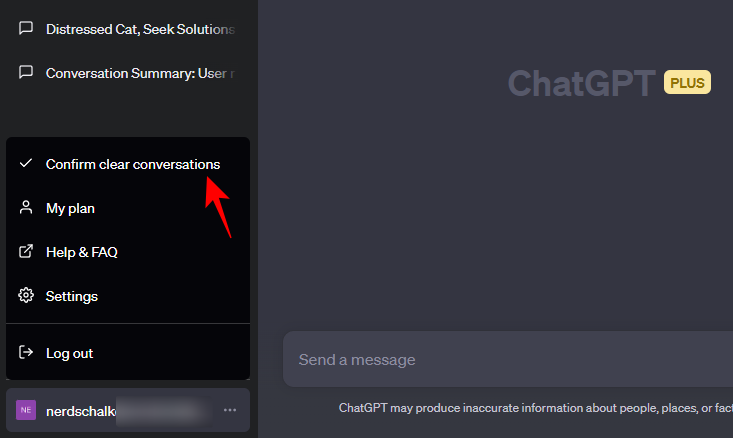This screenshot has width=733, height=438.
Task: Click the ChatGPT heading text
Action: click(x=582, y=84)
